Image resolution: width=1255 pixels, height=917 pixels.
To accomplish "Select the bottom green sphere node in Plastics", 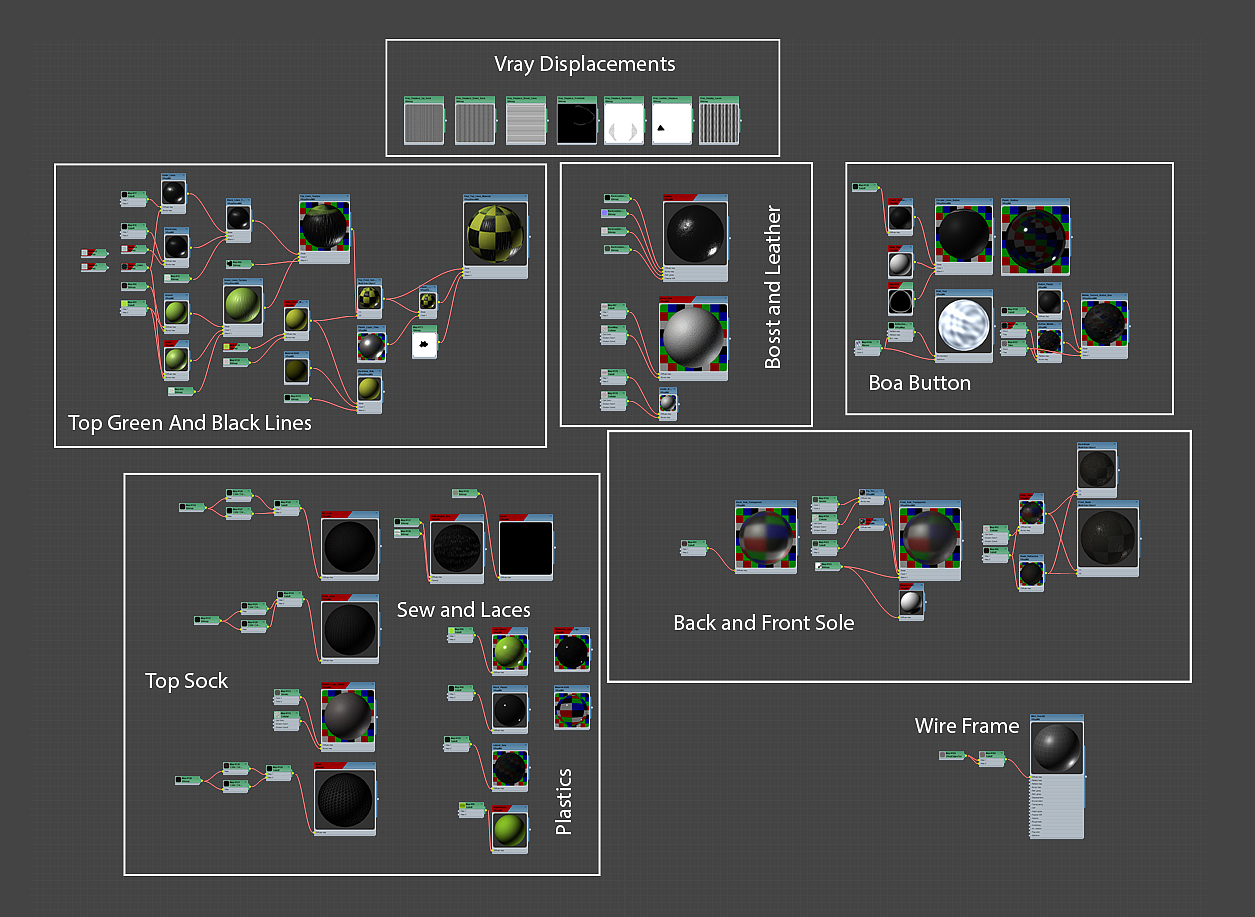I will (x=509, y=829).
